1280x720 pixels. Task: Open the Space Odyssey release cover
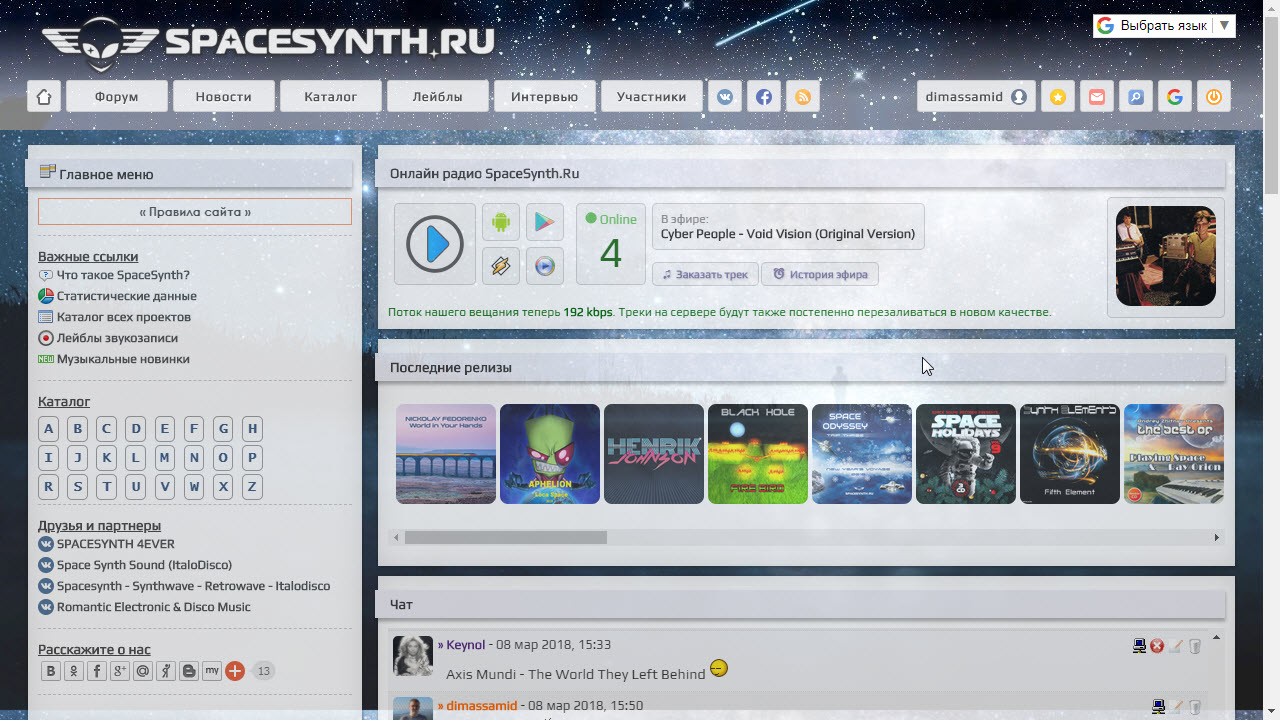(x=862, y=454)
